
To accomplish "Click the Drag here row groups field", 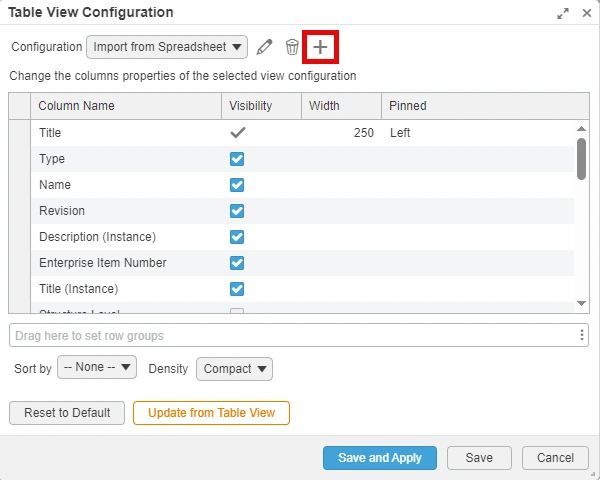I will [x=290, y=335].
